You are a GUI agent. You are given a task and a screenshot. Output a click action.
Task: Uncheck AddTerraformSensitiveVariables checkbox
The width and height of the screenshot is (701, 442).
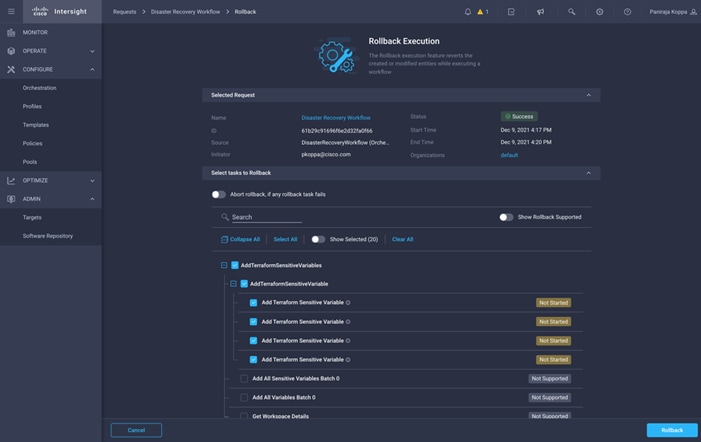[235, 265]
